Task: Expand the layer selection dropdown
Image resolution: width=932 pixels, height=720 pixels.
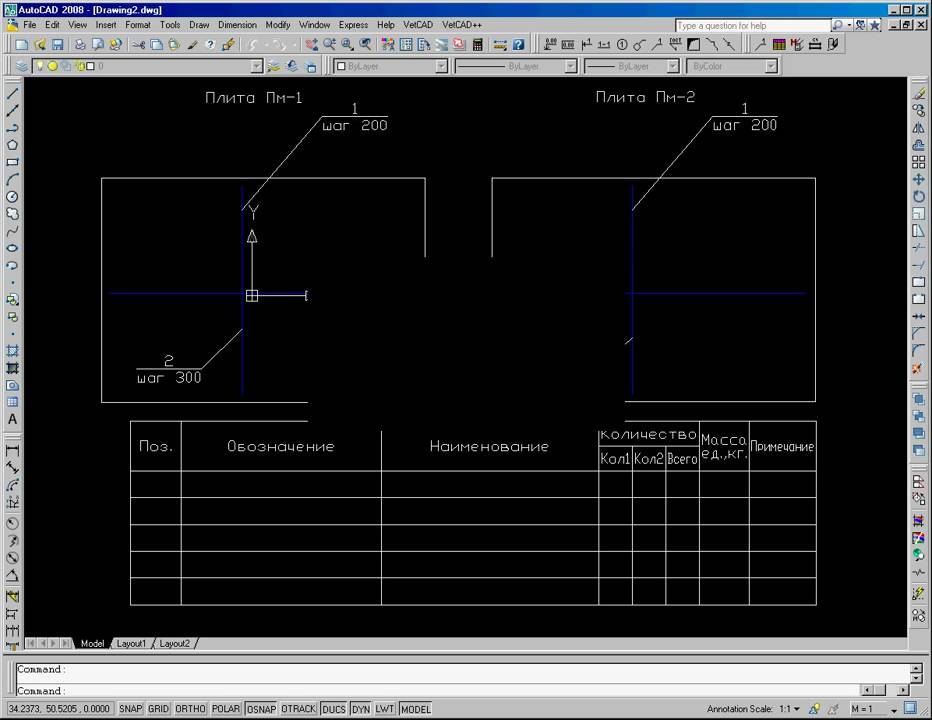Action: (x=257, y=66)
